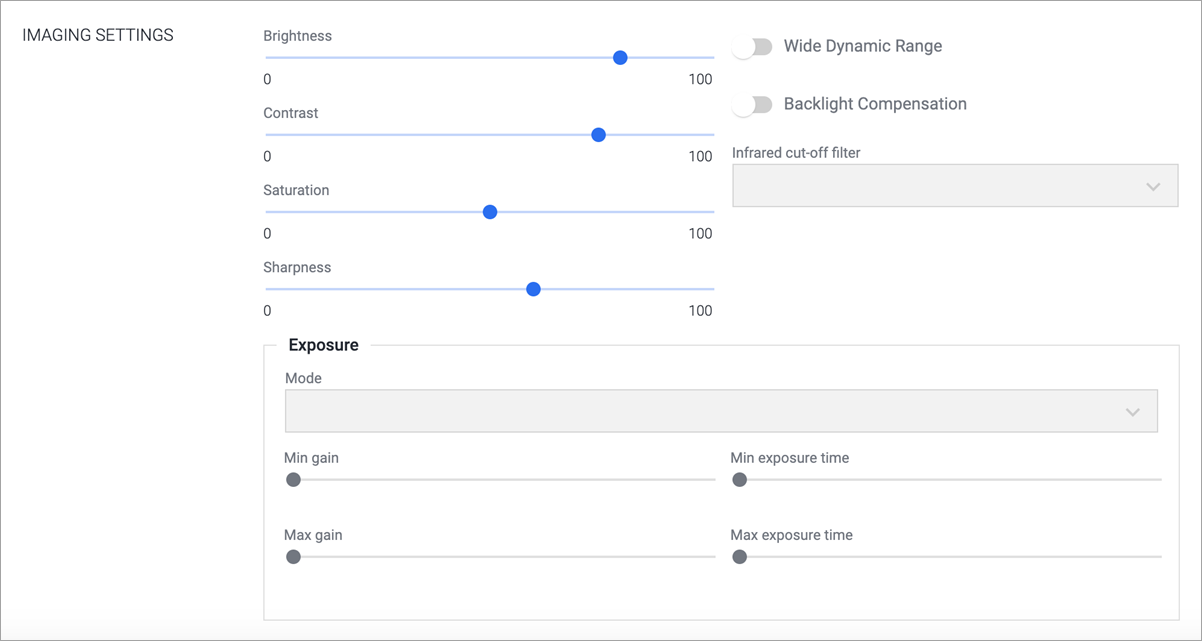Screen dimensions: 1202x641
Task: Open the Infrared cut-off filter dropdown
Action: (954, 185)
